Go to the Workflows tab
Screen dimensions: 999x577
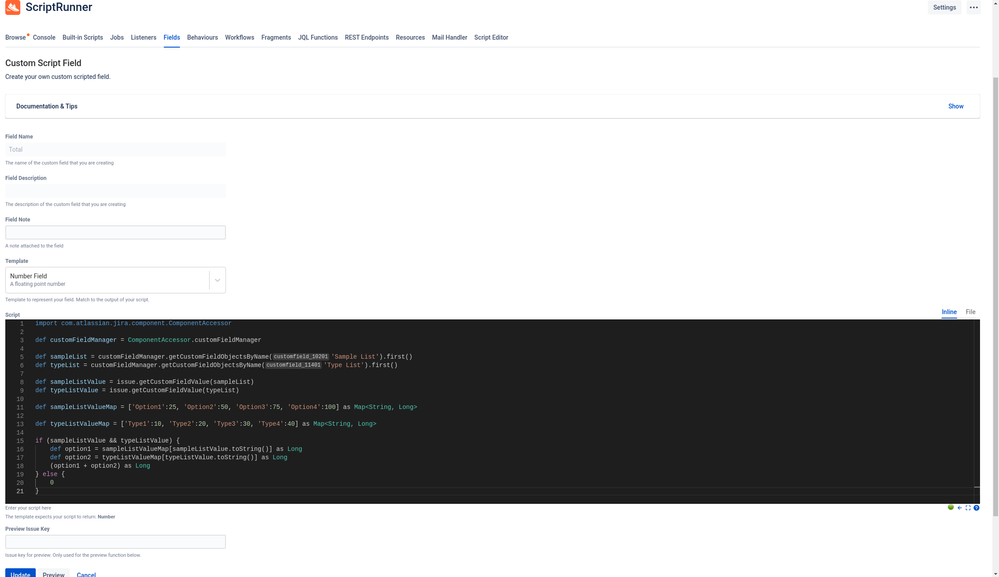(x=240, y=38)
